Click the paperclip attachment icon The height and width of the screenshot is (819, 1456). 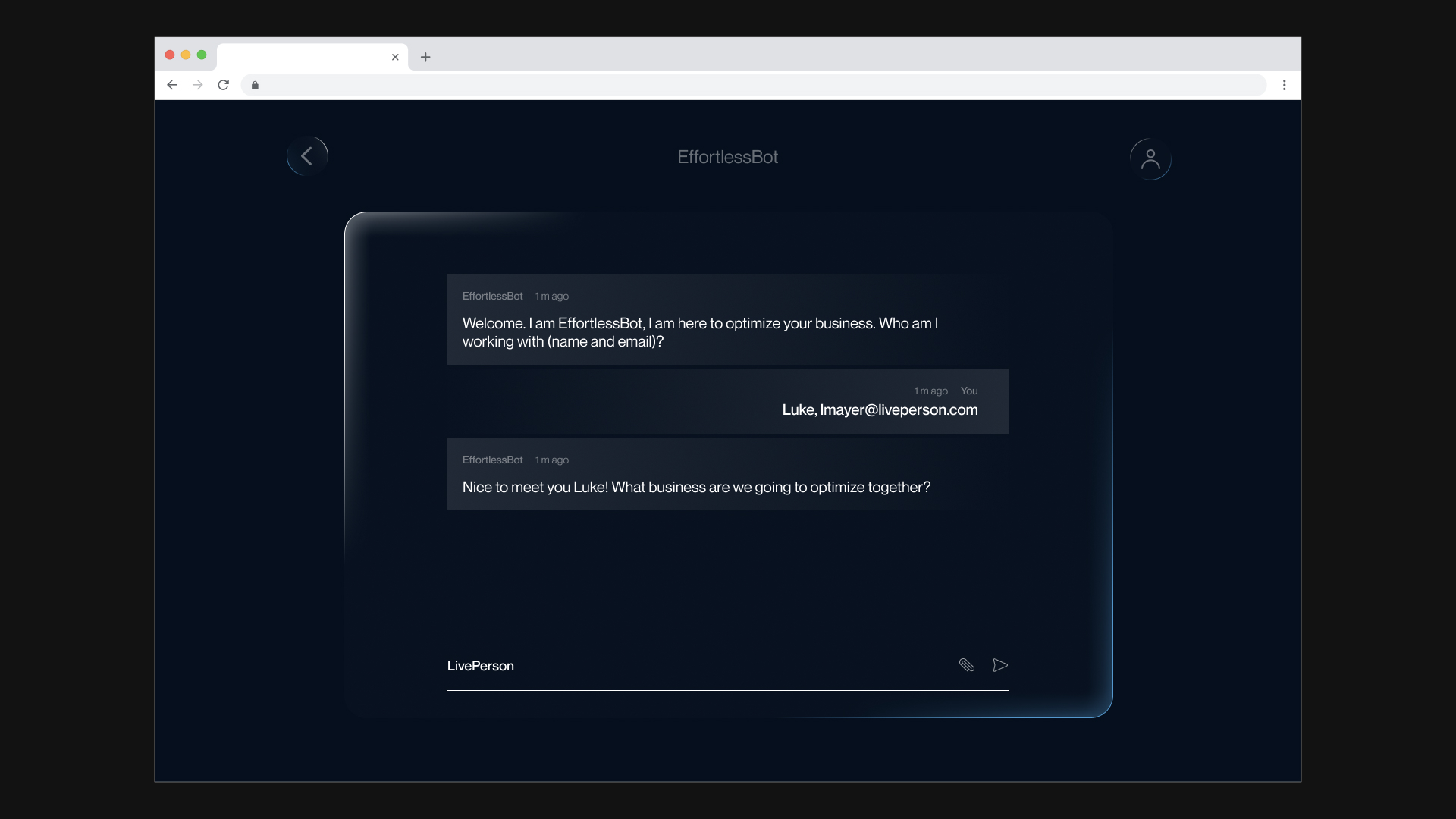point(966,665)
